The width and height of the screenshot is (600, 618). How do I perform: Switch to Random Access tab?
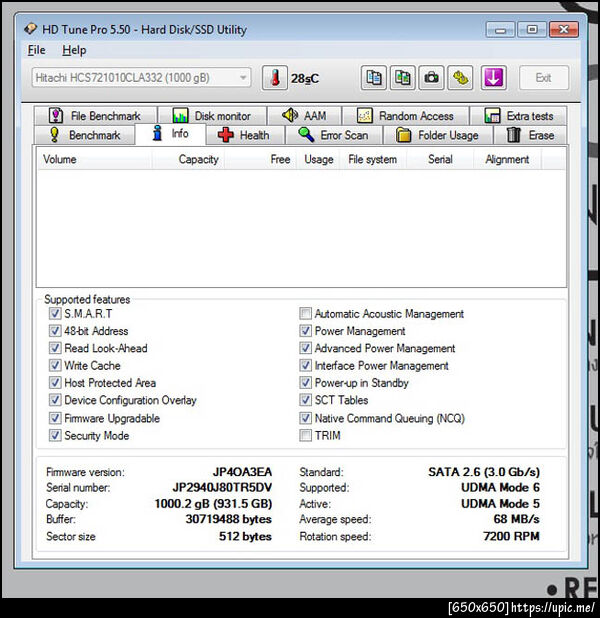406,116
